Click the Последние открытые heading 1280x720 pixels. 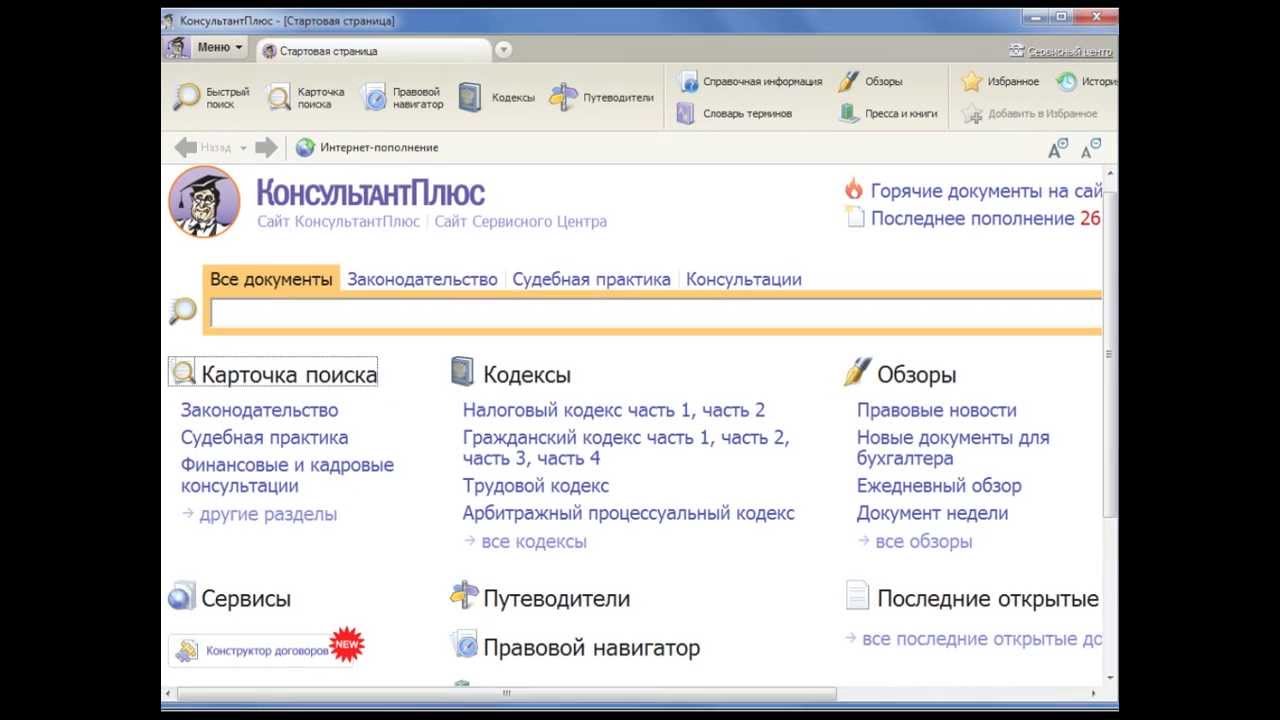click(988, 599)
